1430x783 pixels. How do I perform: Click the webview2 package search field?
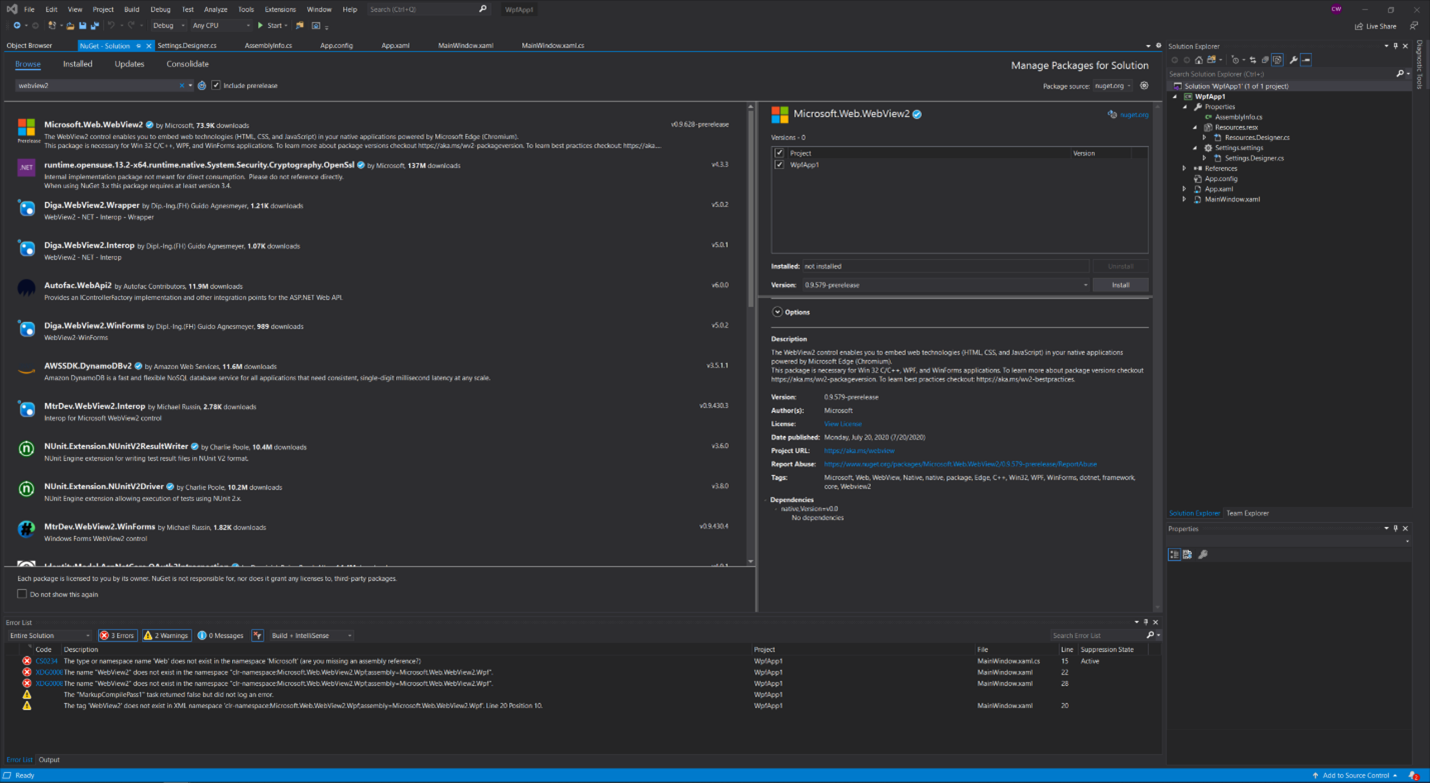98,86
